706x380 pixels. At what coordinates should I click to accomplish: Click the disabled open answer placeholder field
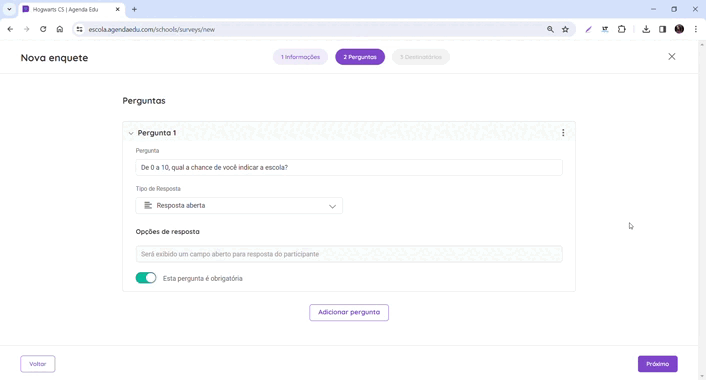coord(349,254)
